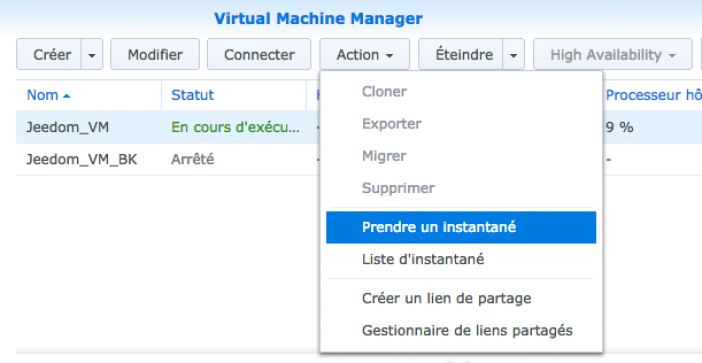Select the Jeedom_VM_BK row

[x=359, y=159]
